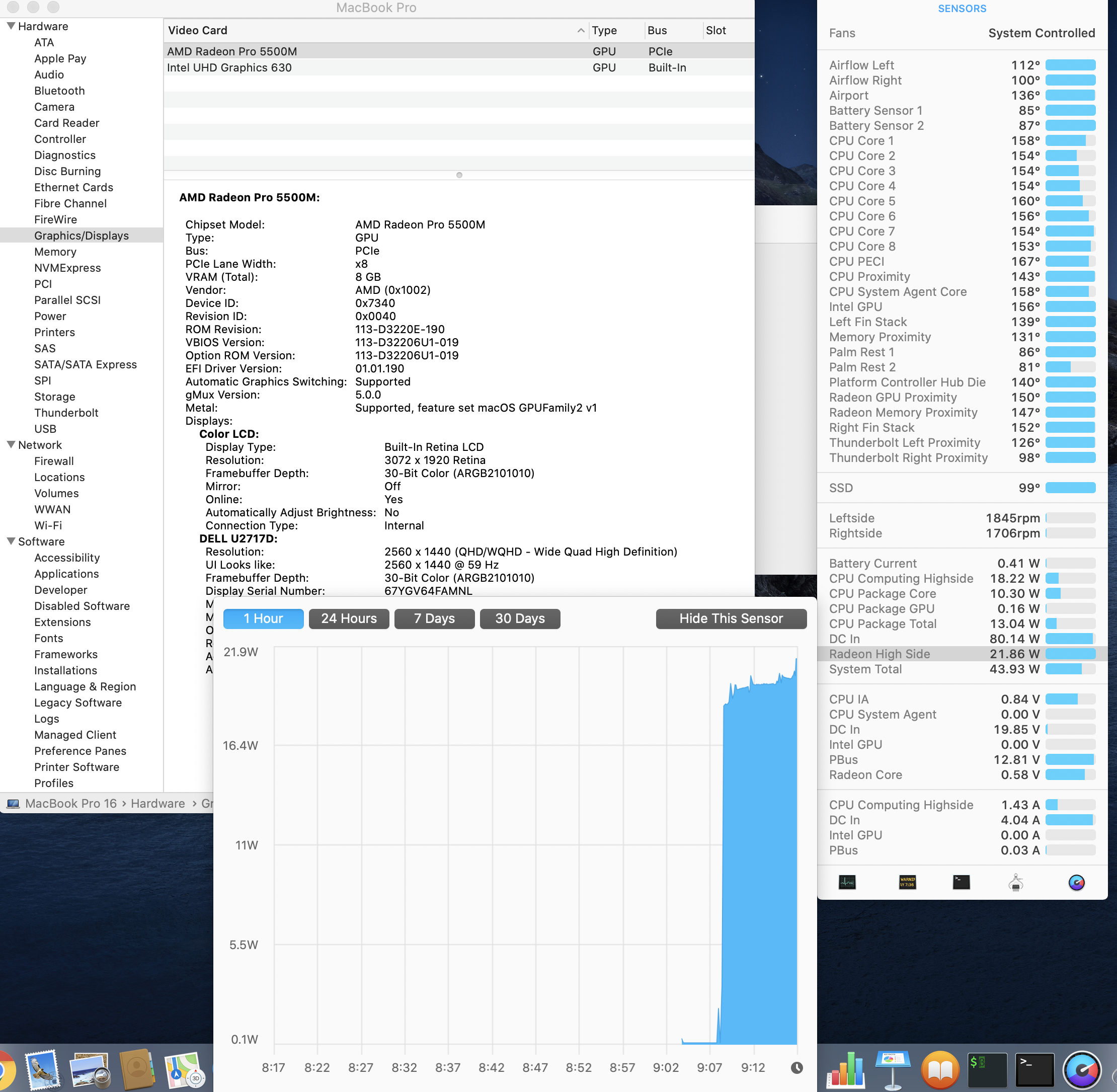Screen dimensions: 1117x1092
Task: Collapse the Network section triangle
Action: tap(11, 444)
